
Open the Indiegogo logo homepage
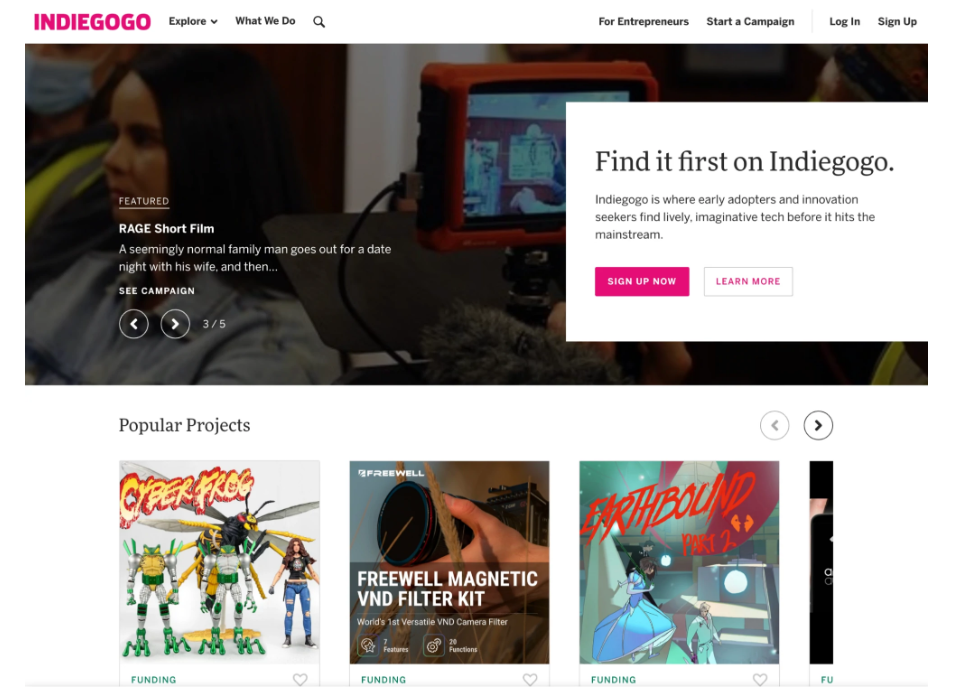coord(92,22)
